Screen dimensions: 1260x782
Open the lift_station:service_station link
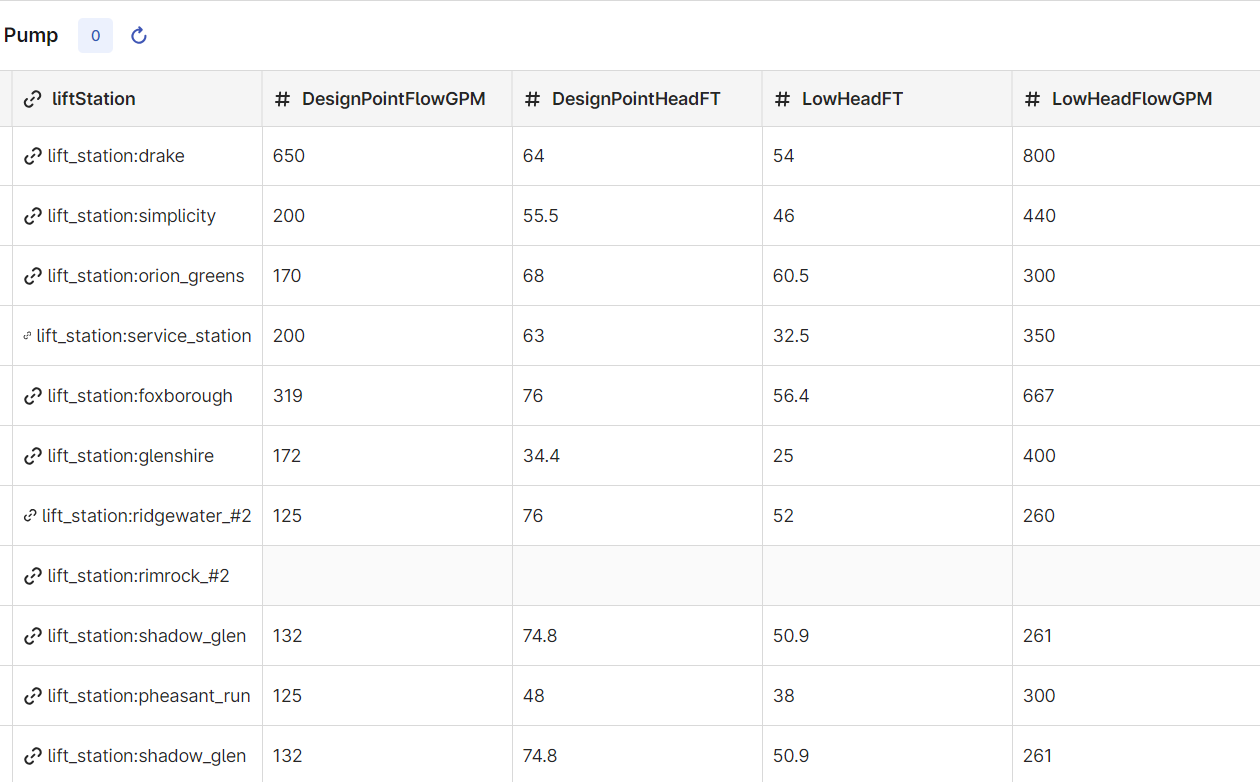pyautogui.click(x=144, y=336)
